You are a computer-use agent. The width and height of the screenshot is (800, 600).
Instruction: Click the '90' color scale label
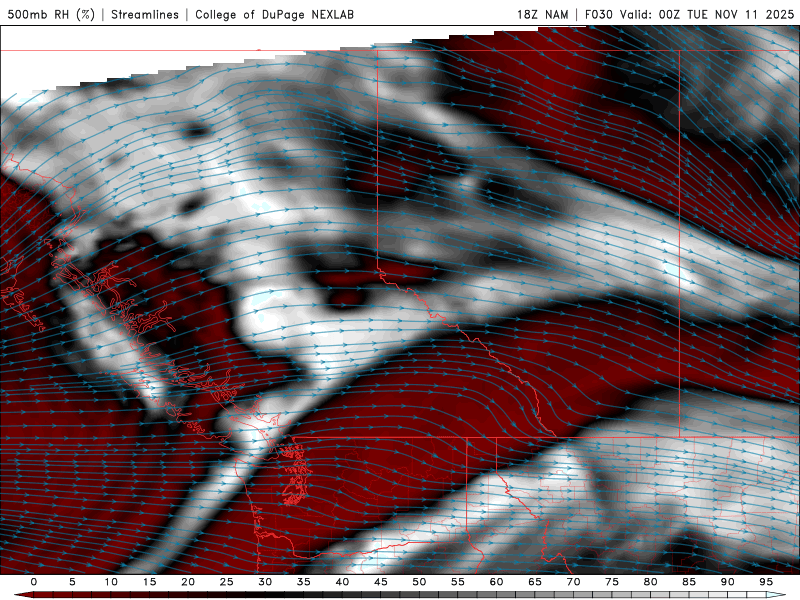[727, 582]
